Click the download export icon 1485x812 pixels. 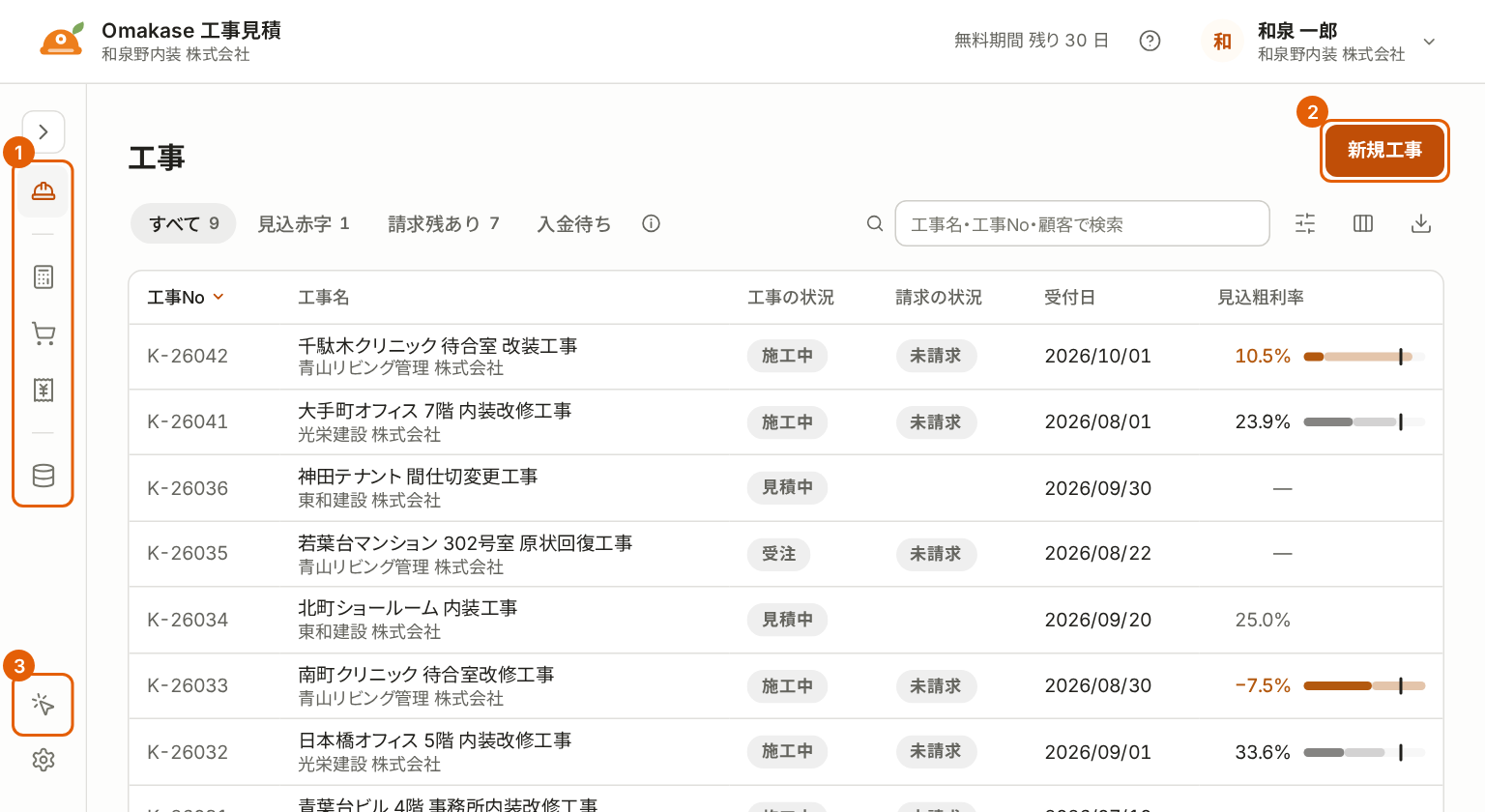(1421, 224)
